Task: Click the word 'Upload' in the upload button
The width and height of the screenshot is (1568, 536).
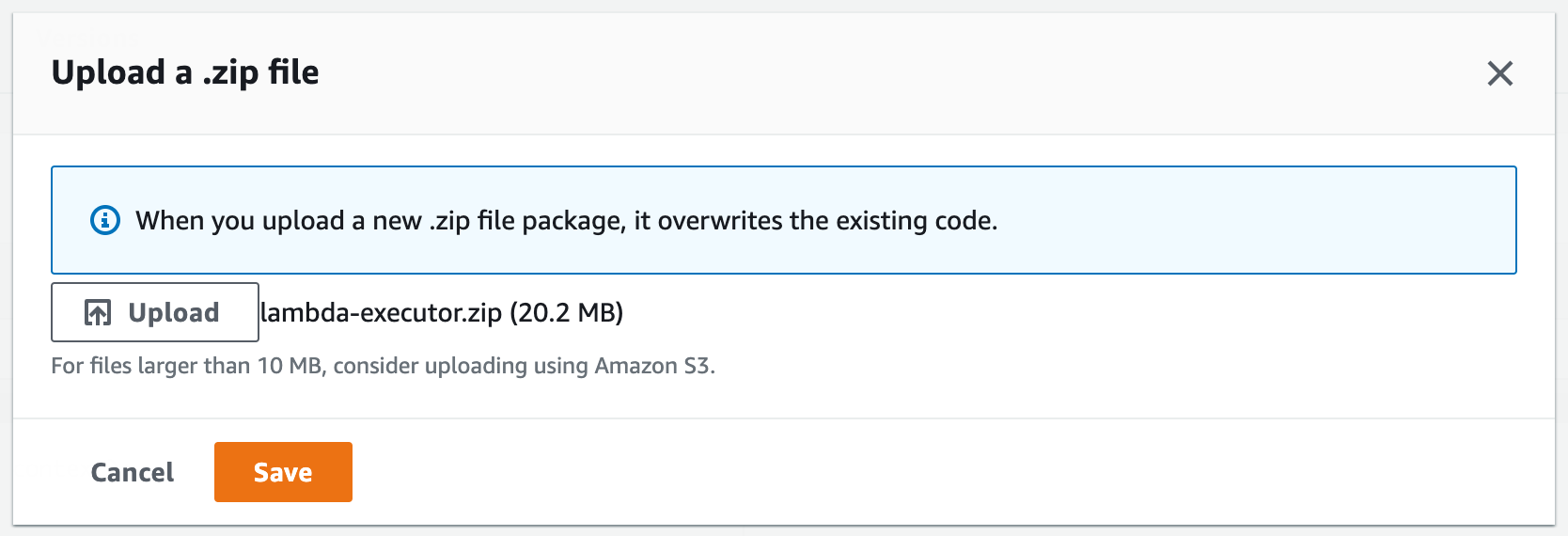Action: [x=174, y=312]
